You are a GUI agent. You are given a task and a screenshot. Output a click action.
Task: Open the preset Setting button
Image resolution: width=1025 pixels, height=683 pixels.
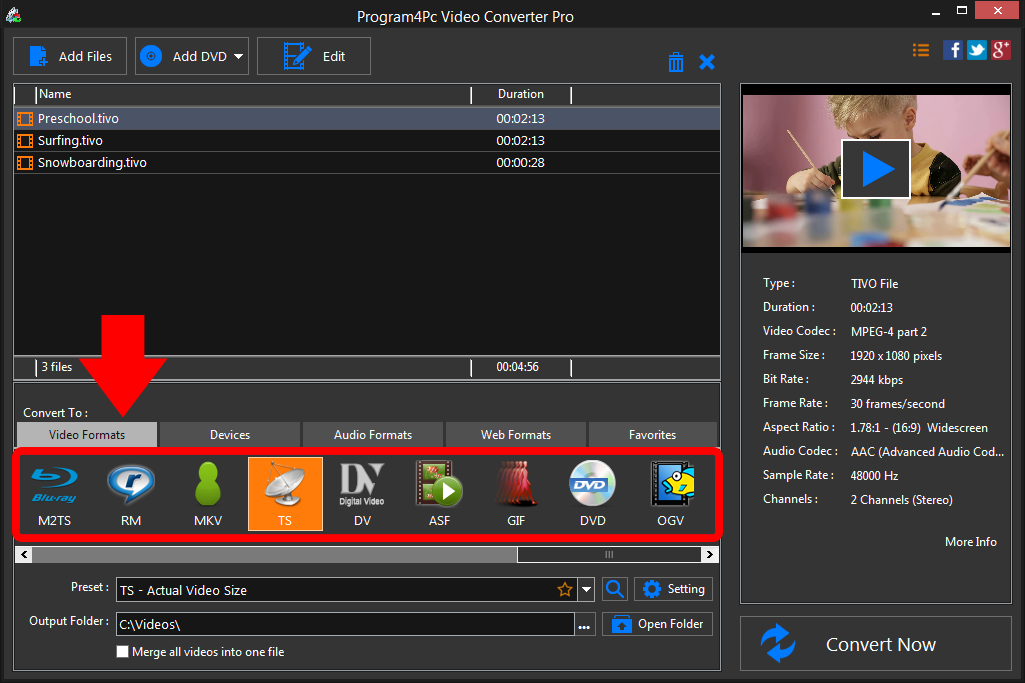(x=673, y=589)
